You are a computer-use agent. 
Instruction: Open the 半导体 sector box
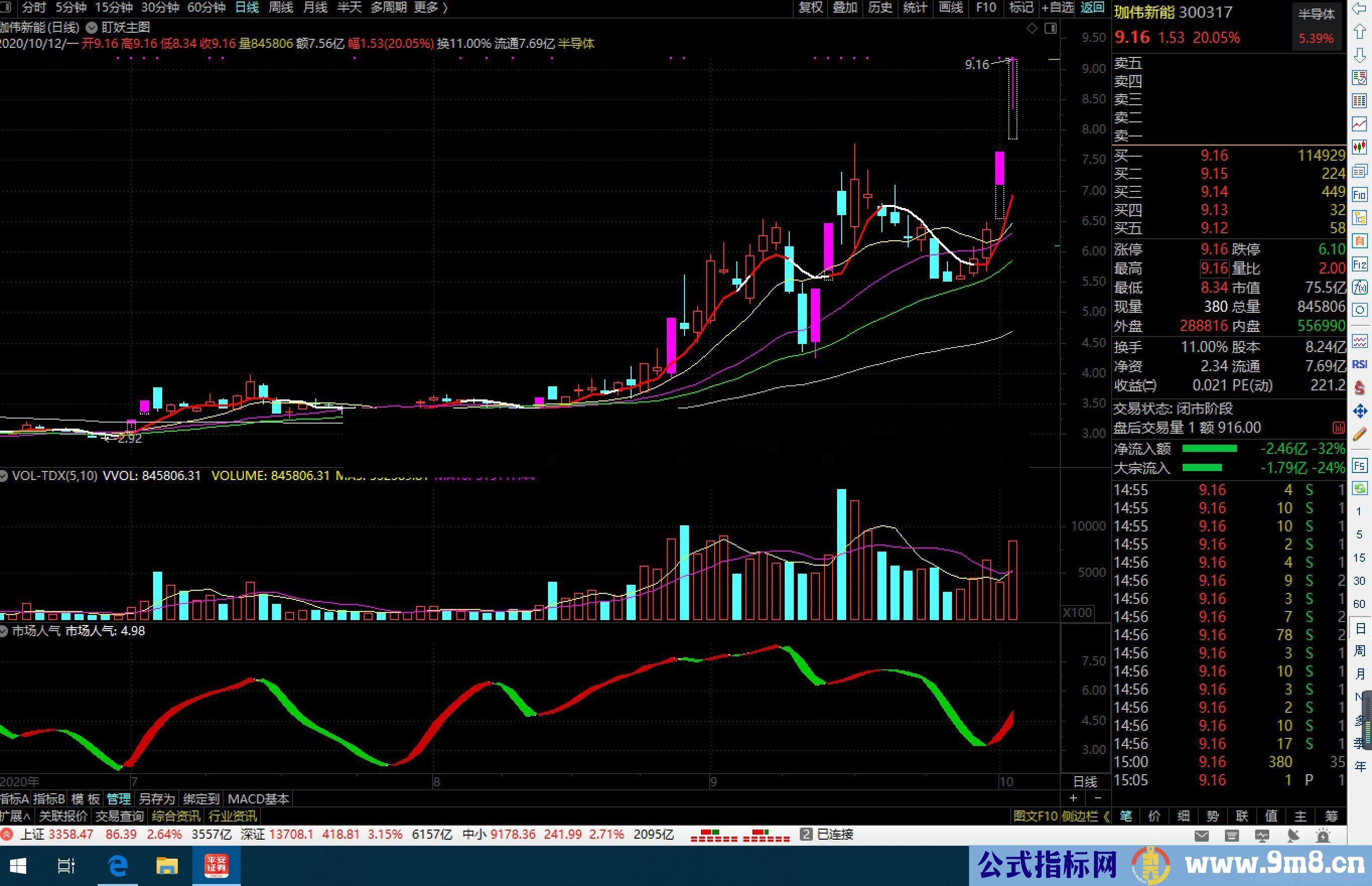pos(1316,26)
